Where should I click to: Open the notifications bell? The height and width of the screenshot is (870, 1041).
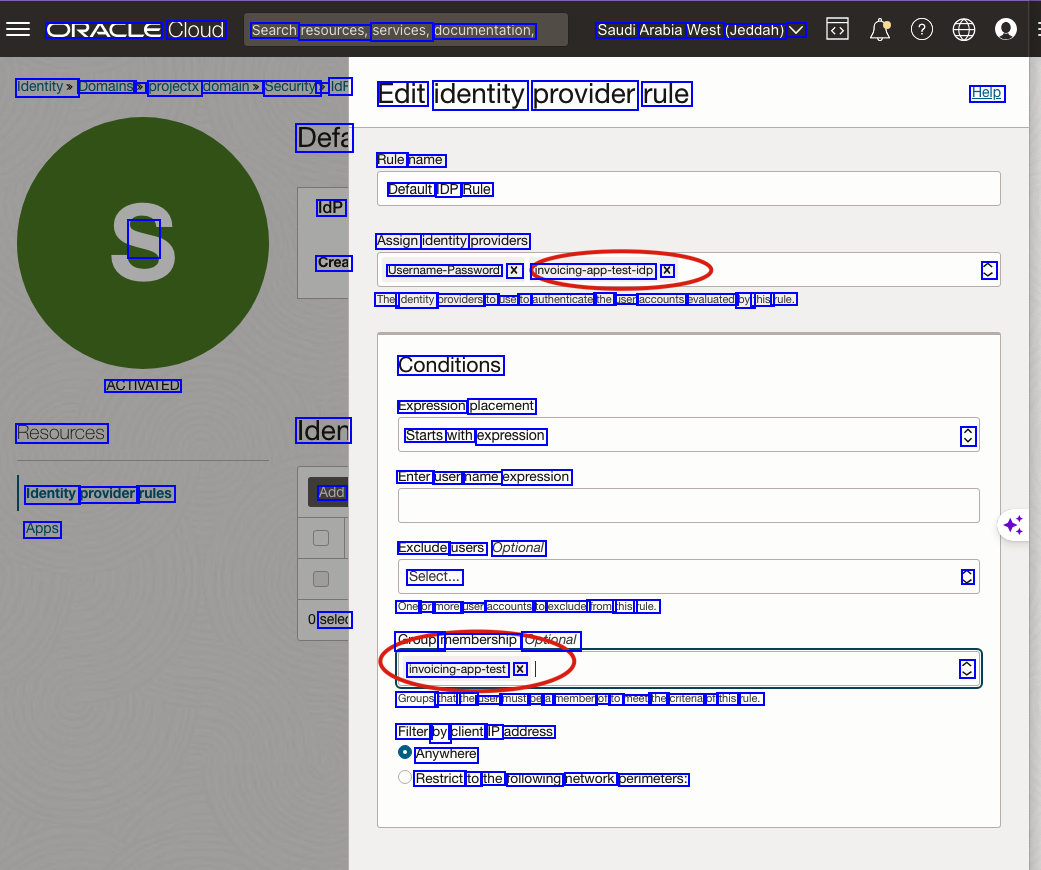click(x=880, y=29)
